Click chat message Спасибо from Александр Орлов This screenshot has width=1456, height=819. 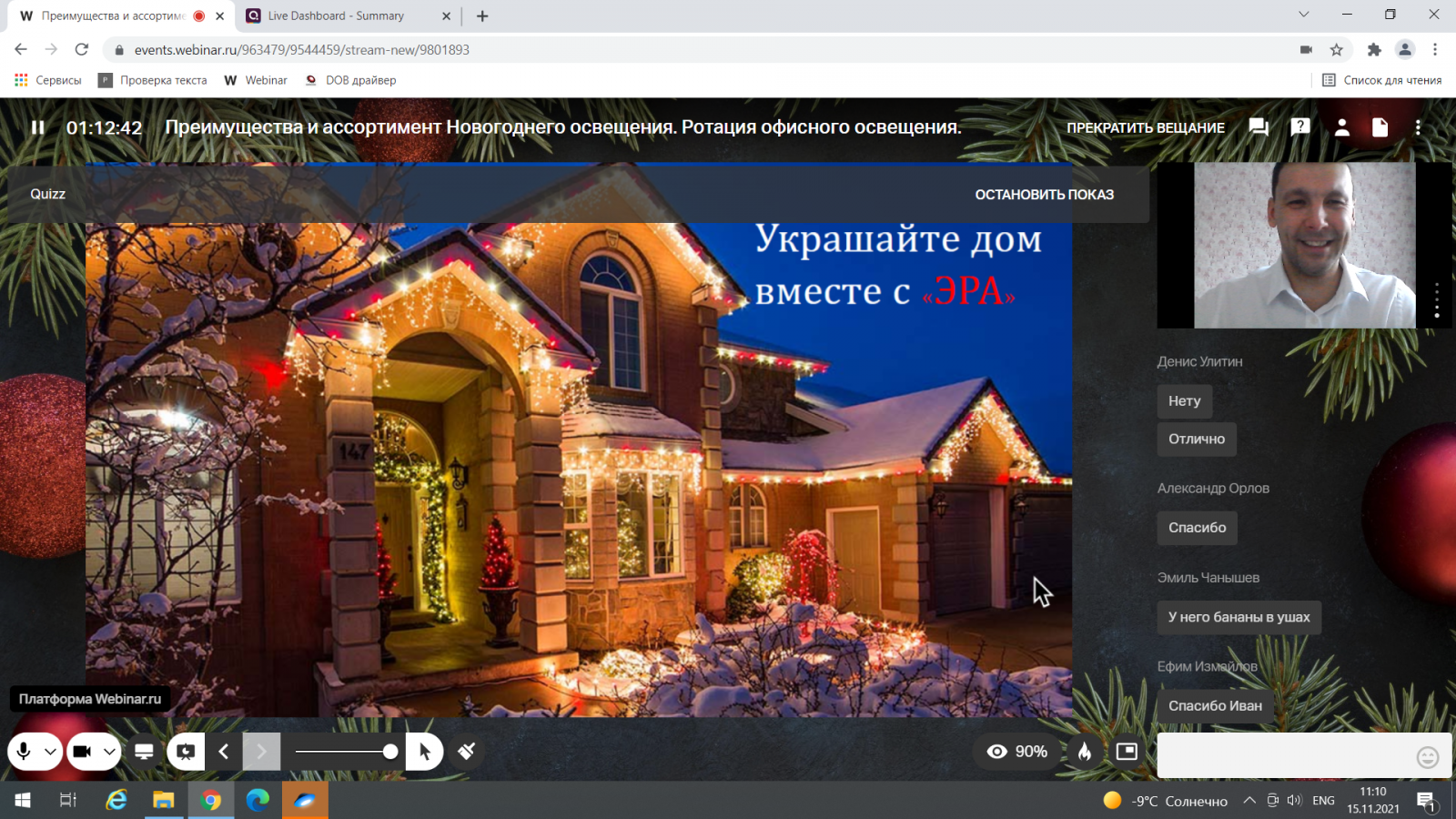[x=1198, y=528]
